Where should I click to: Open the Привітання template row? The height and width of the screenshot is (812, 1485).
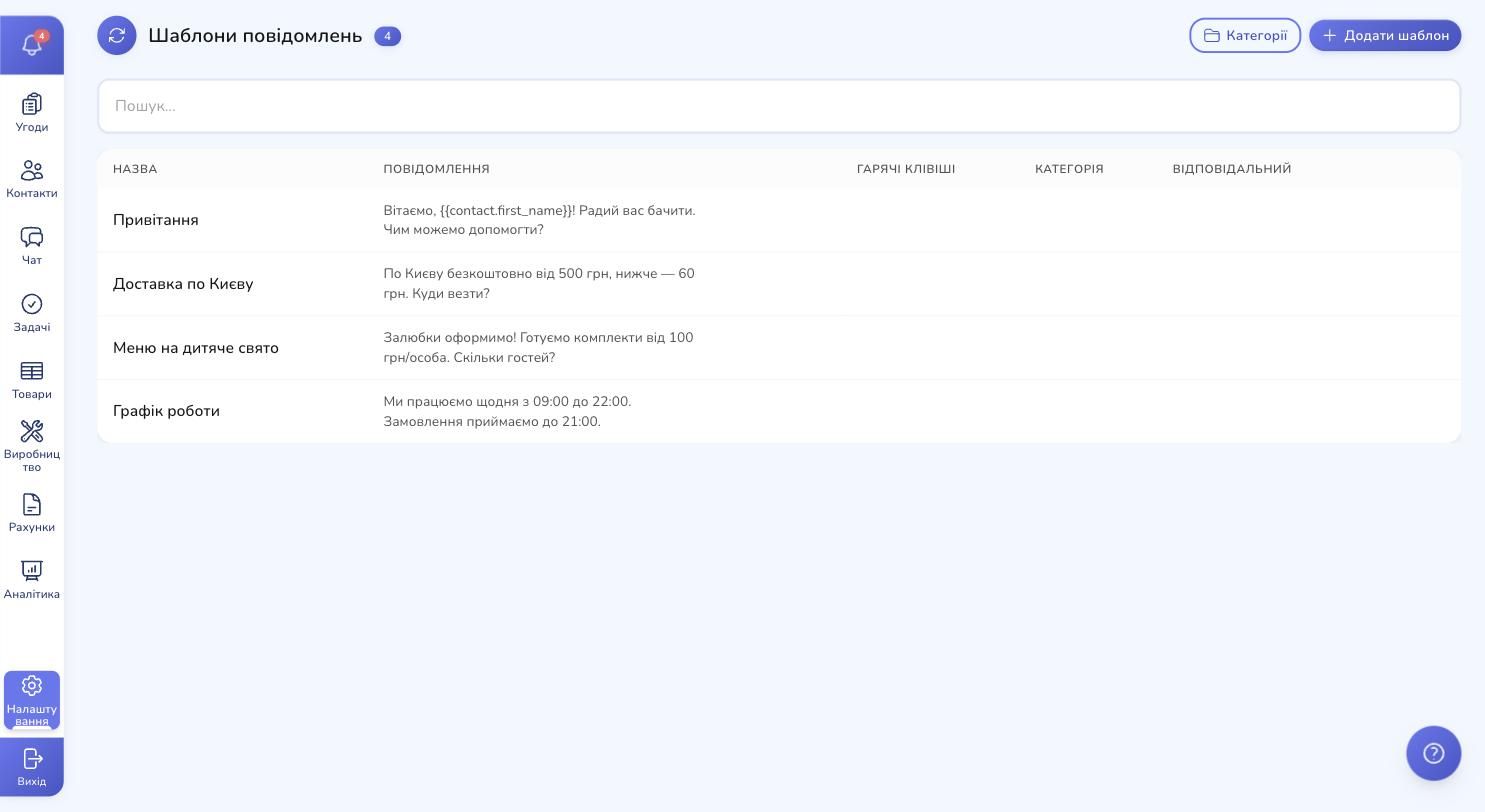779,220
